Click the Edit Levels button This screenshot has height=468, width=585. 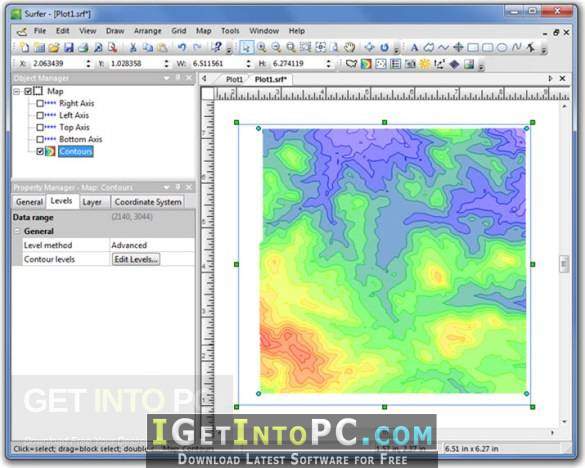pyautogui.click(x=136, y=259)
